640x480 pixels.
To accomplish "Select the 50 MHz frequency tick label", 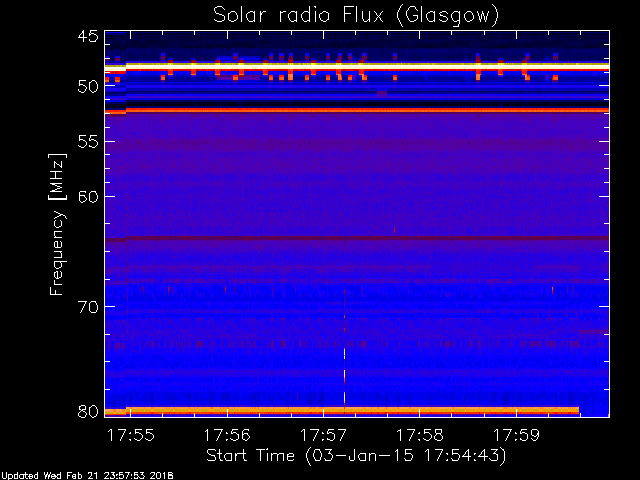I will [87, 86].
